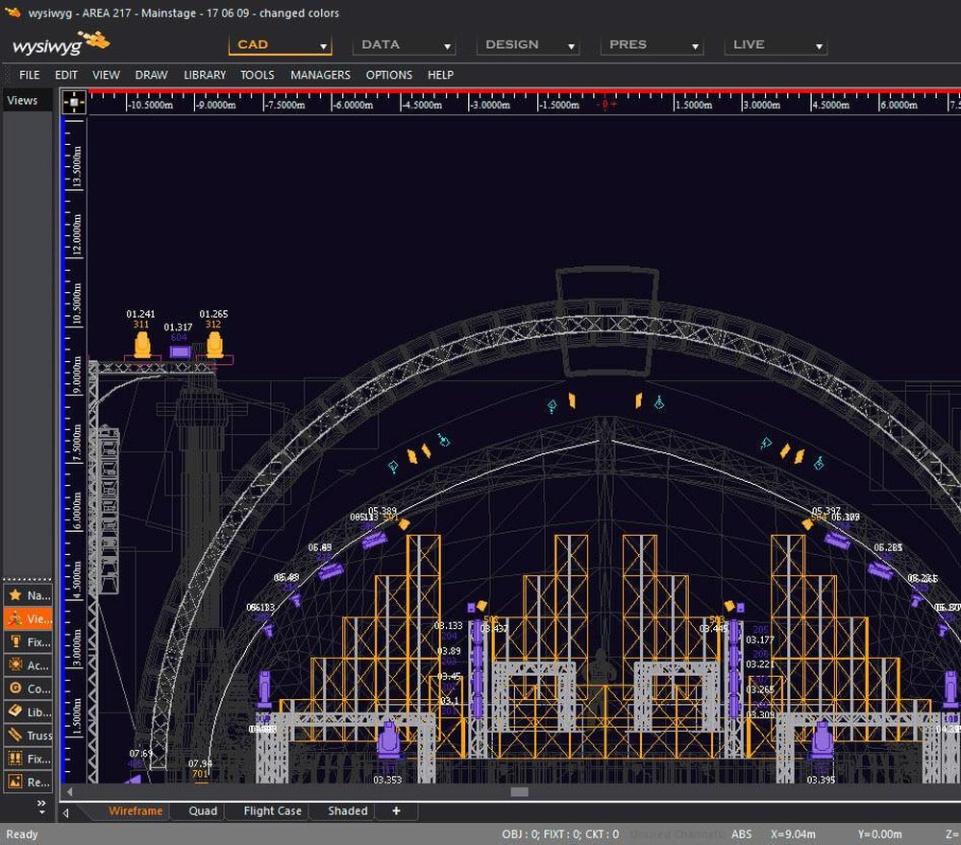Image resolution: width=961 pixels, height=845 pixels.
Task: Open the Truss shortcut in the sidebar
Action: [26, 736]
